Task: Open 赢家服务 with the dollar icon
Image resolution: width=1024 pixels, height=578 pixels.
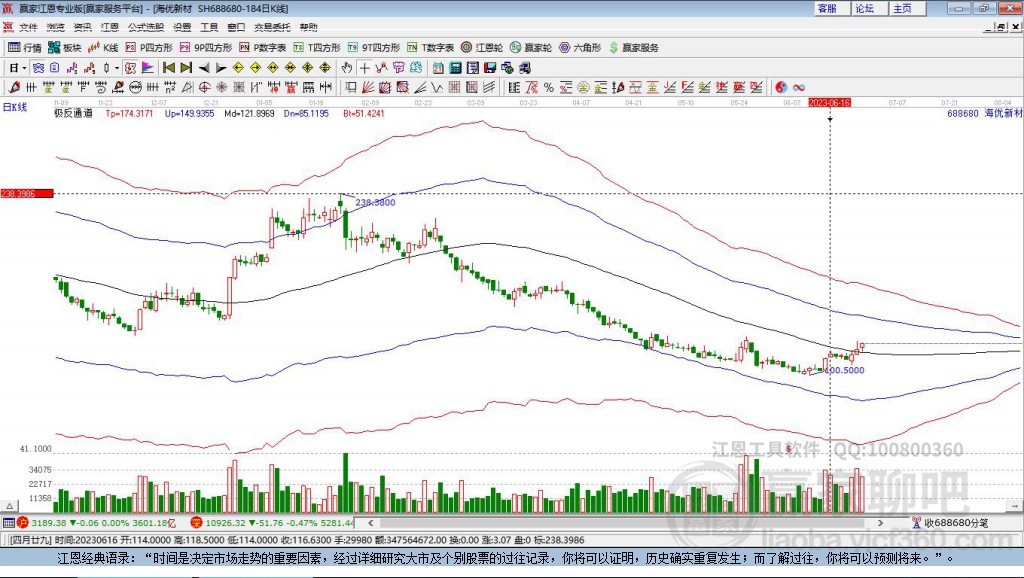Action: pyautogui.click(x=633, y=47)
